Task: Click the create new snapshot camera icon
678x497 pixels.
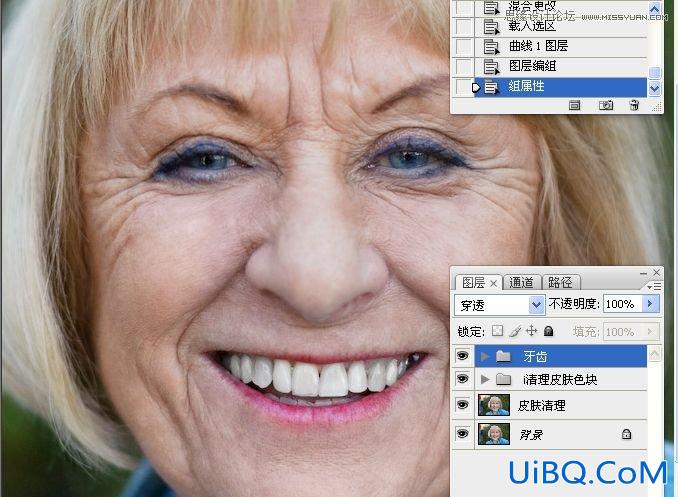Action: coord(606,105)
